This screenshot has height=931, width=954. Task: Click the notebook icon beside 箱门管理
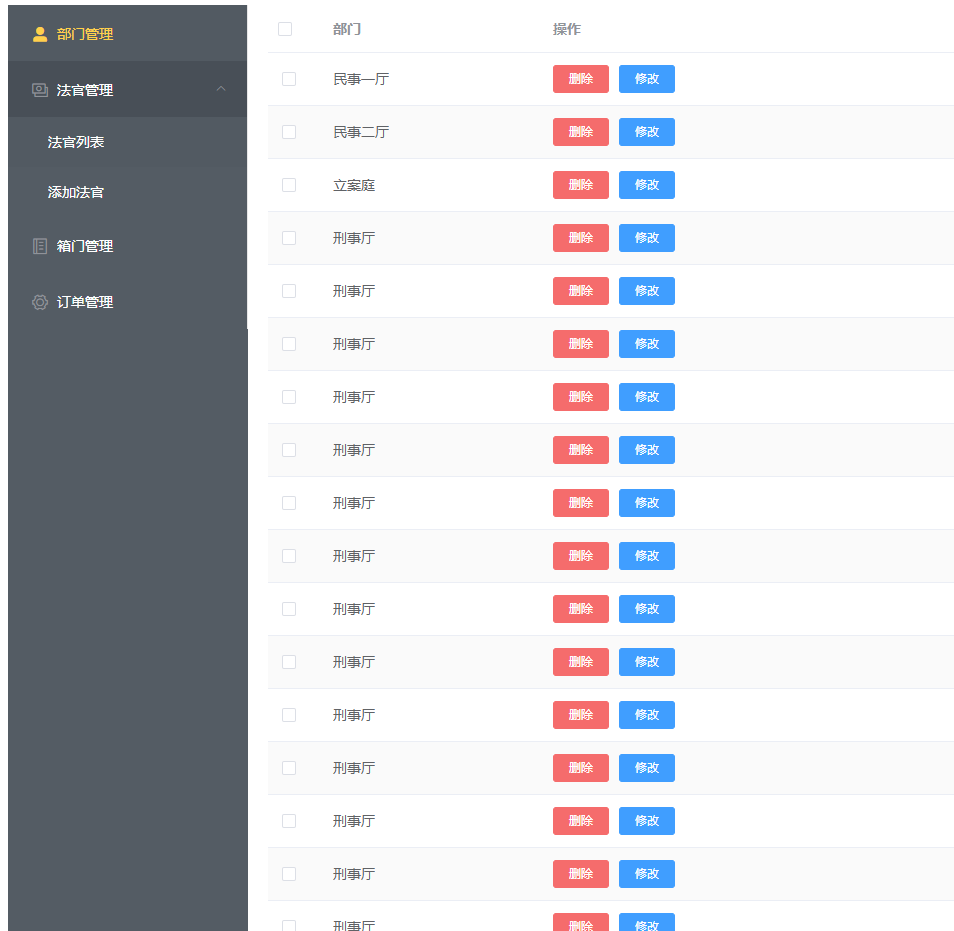40,246
